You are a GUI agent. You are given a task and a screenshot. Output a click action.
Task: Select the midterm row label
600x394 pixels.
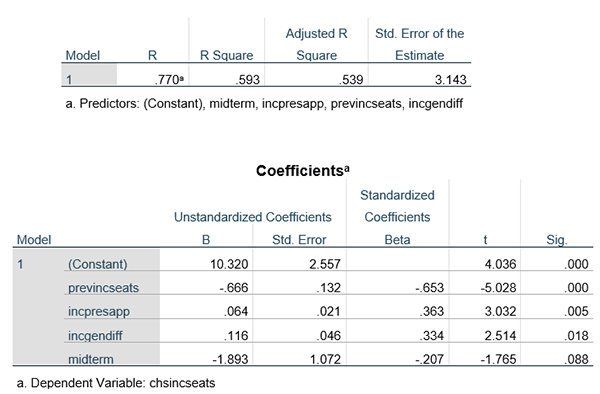91,360
